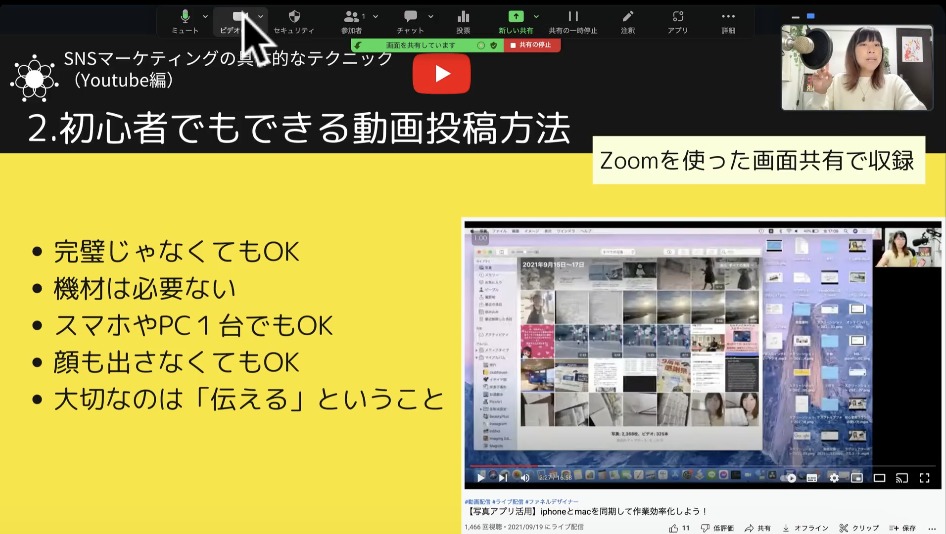Skip to next video in YouTube player
Screen dimensions: 946x534
point(503,477)
